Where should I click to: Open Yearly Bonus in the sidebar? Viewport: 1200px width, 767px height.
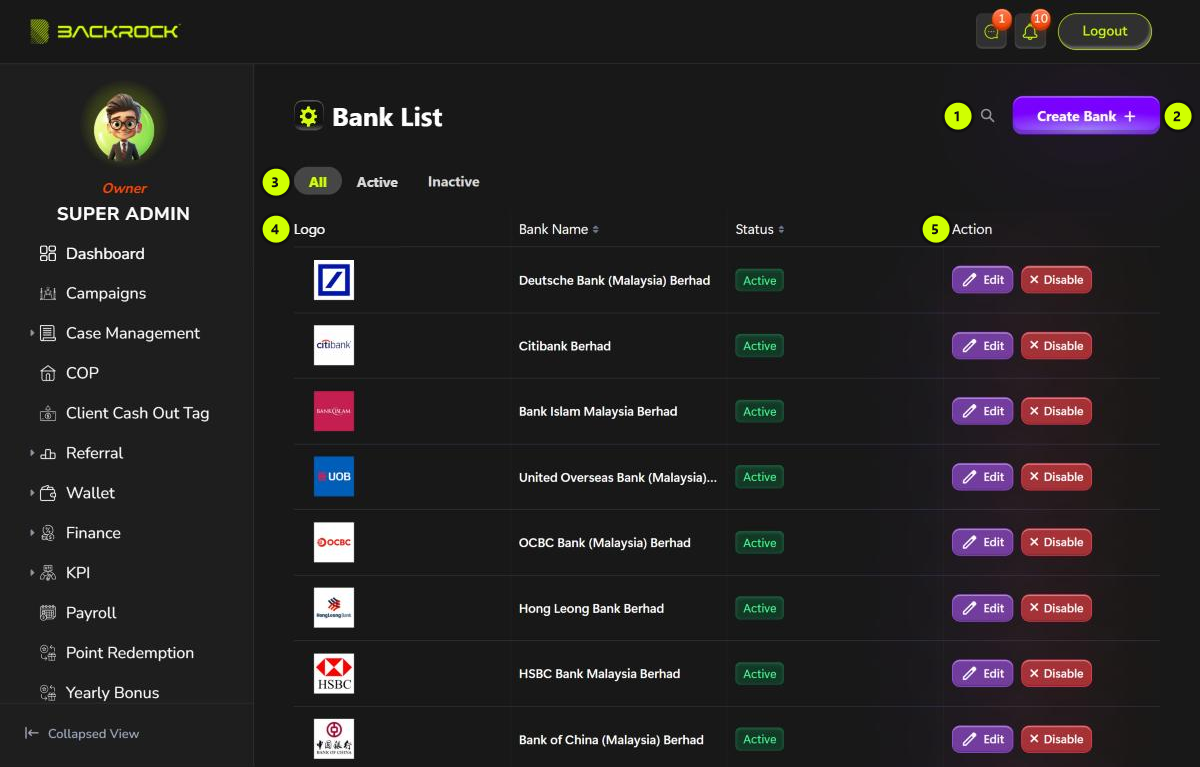click(x=99, y=693)
